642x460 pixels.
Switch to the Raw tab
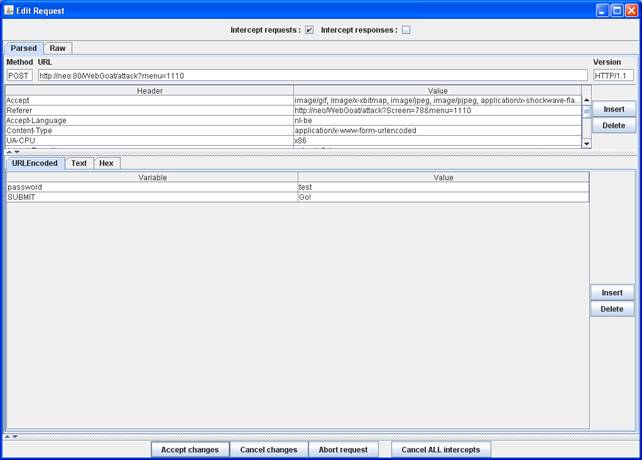point(58,48)
